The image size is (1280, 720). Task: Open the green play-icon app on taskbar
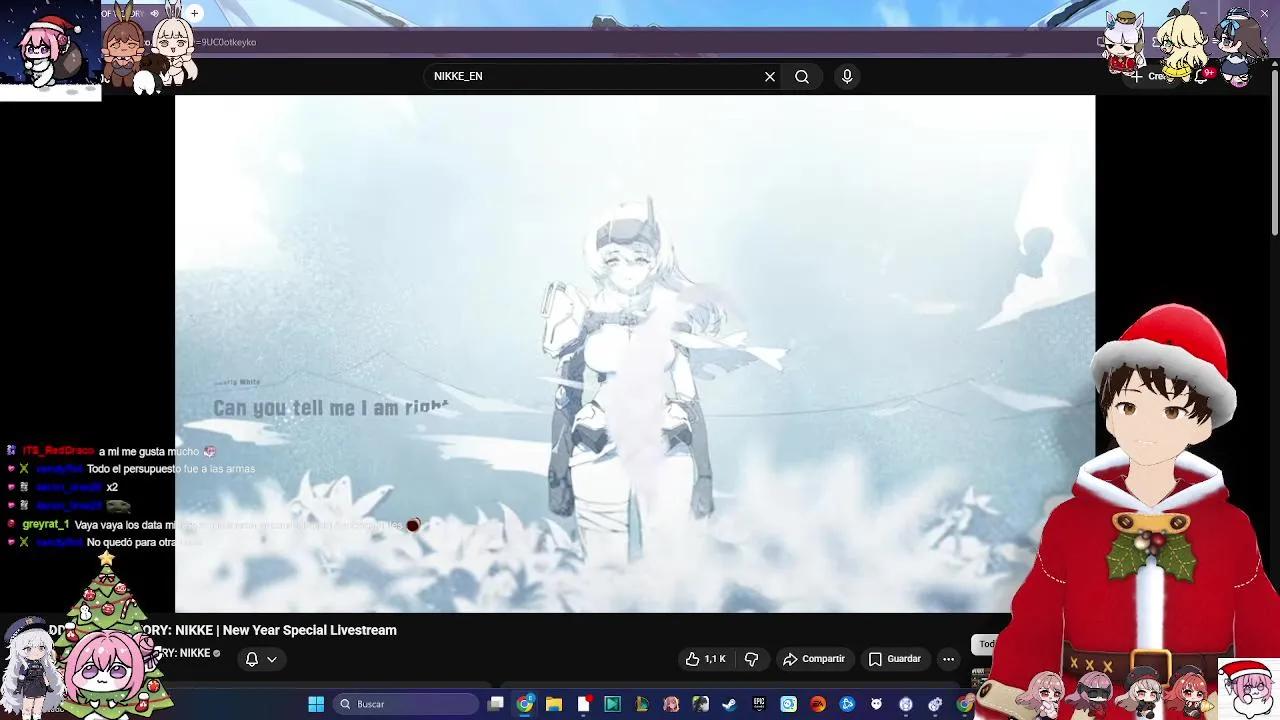point(612,704)
